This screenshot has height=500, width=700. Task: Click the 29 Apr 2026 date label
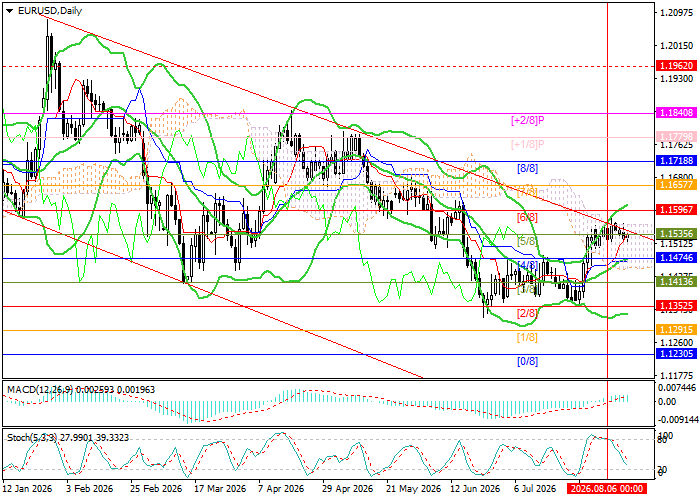[347, 489]
